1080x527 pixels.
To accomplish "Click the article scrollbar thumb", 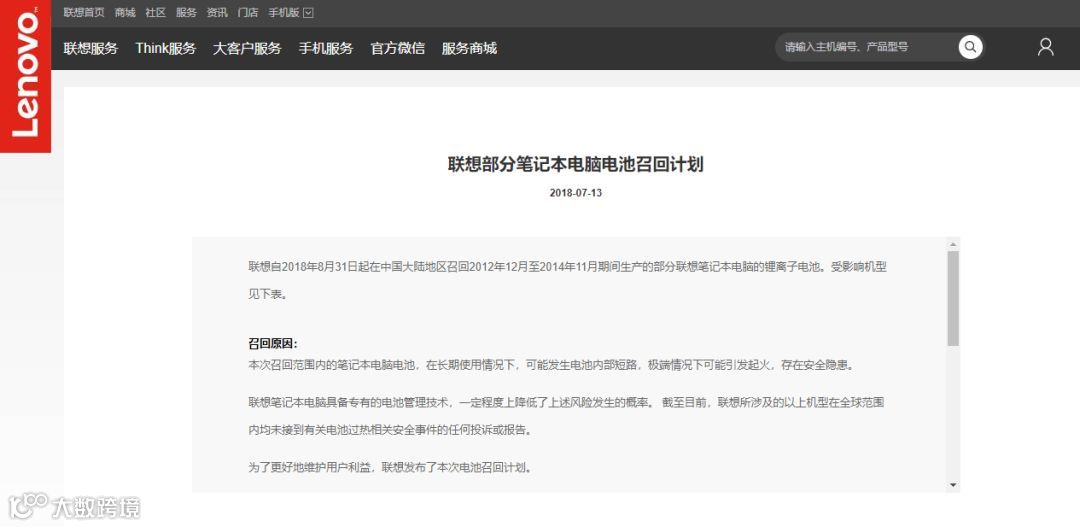I will (x=953, y=298).
